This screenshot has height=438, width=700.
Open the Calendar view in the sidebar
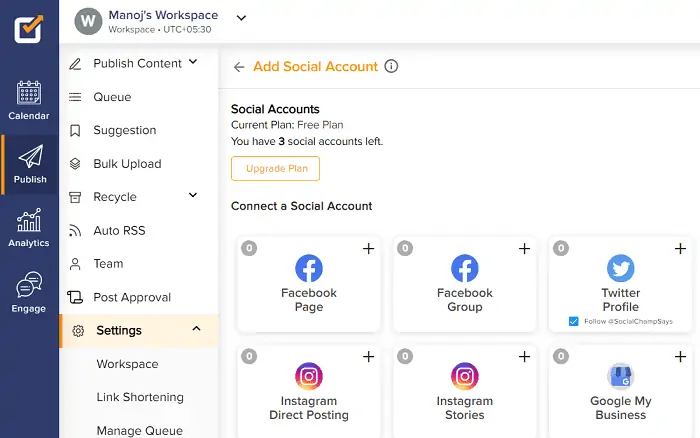click(x=28, y=101)
